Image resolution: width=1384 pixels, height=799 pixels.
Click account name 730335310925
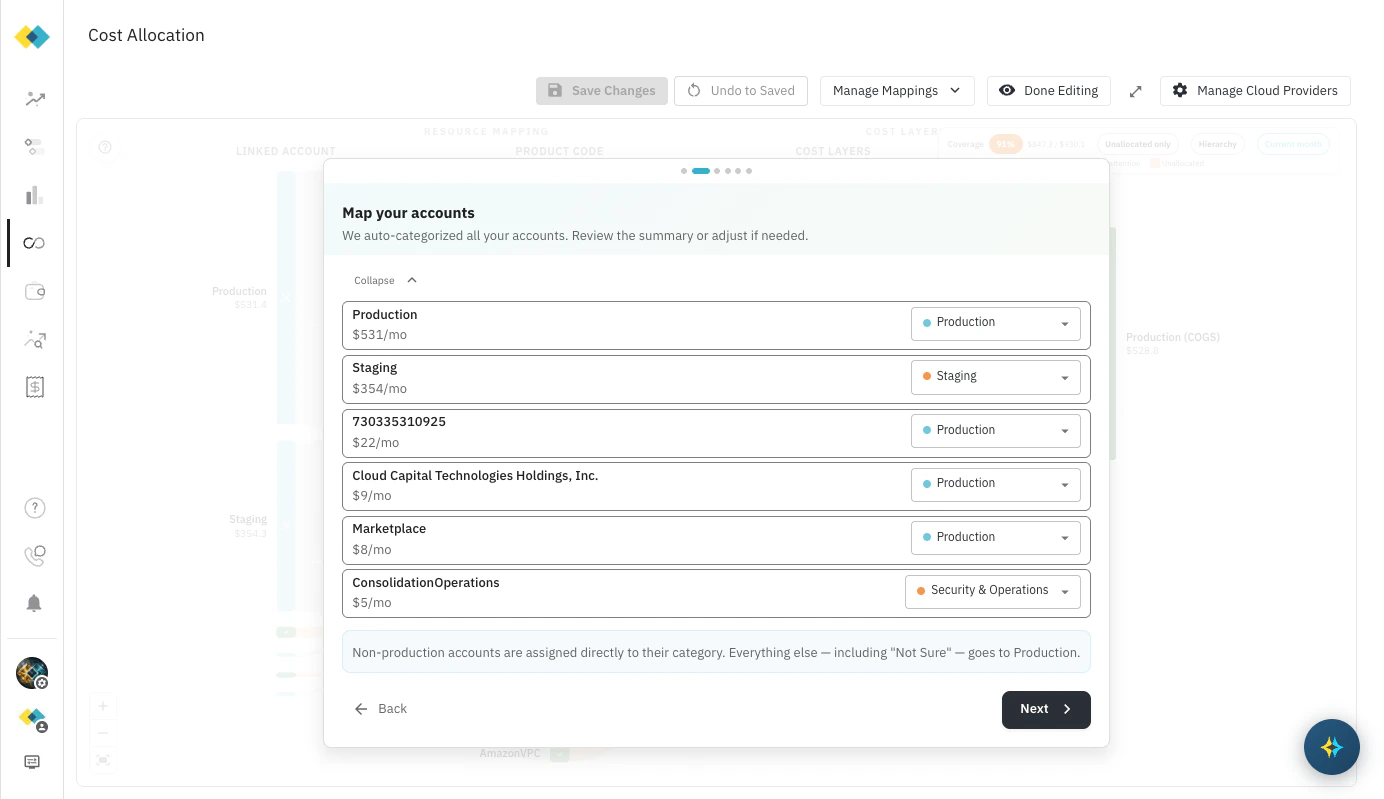[399, 422]
